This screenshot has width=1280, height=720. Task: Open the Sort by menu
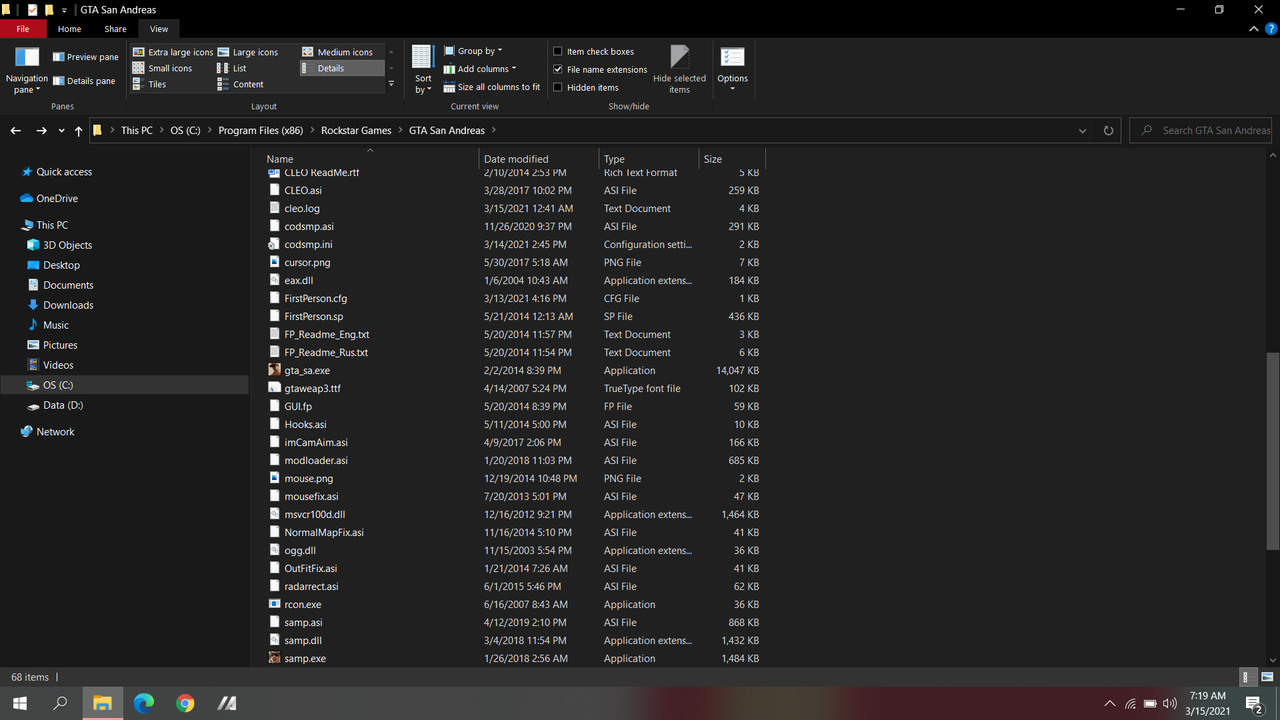pos(423,70)
